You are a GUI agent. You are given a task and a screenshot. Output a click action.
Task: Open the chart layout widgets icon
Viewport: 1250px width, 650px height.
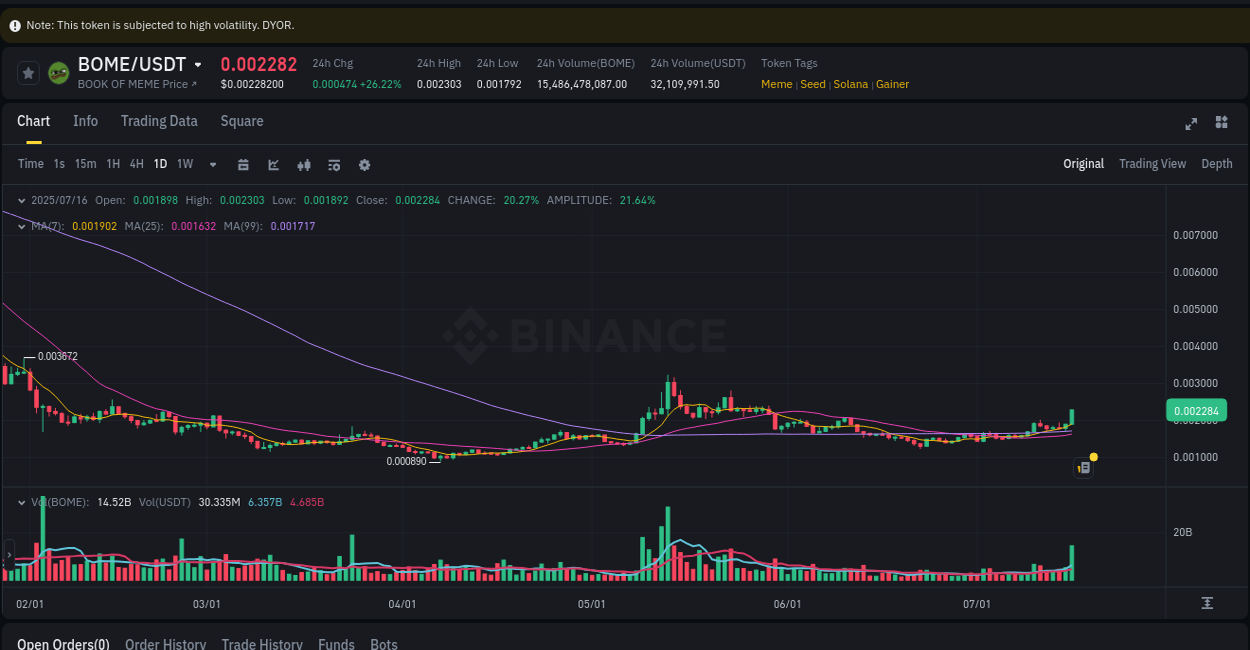[x=1221, y=123]
